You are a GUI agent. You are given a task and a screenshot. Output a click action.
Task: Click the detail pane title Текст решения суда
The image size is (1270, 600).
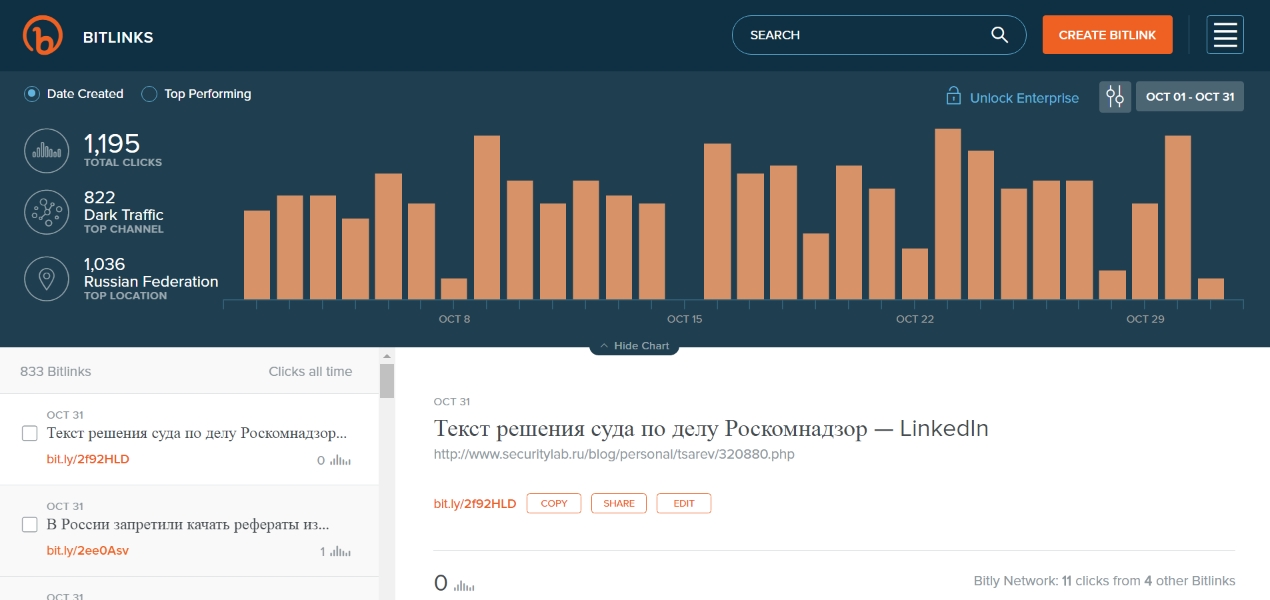tap(711, 429)
